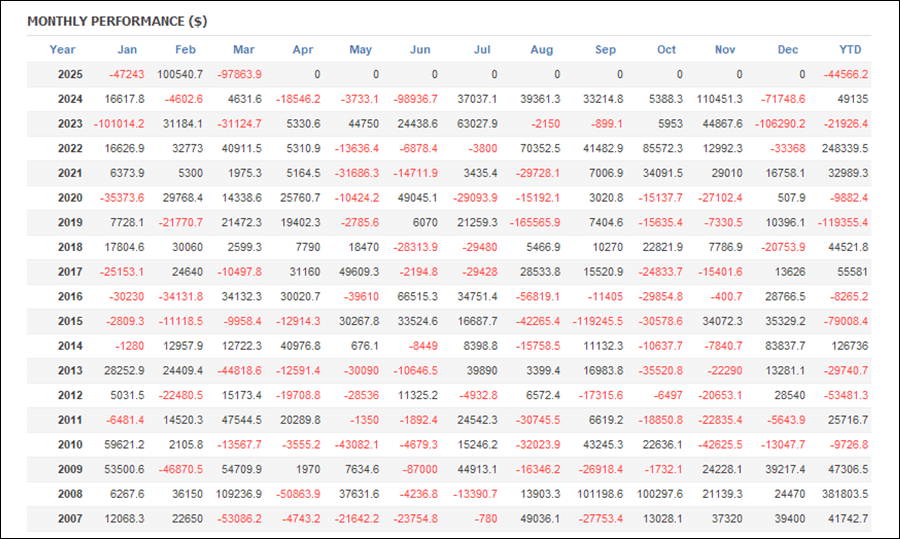Click the 109236.9 value in 2008

click(x=239, y=494)
